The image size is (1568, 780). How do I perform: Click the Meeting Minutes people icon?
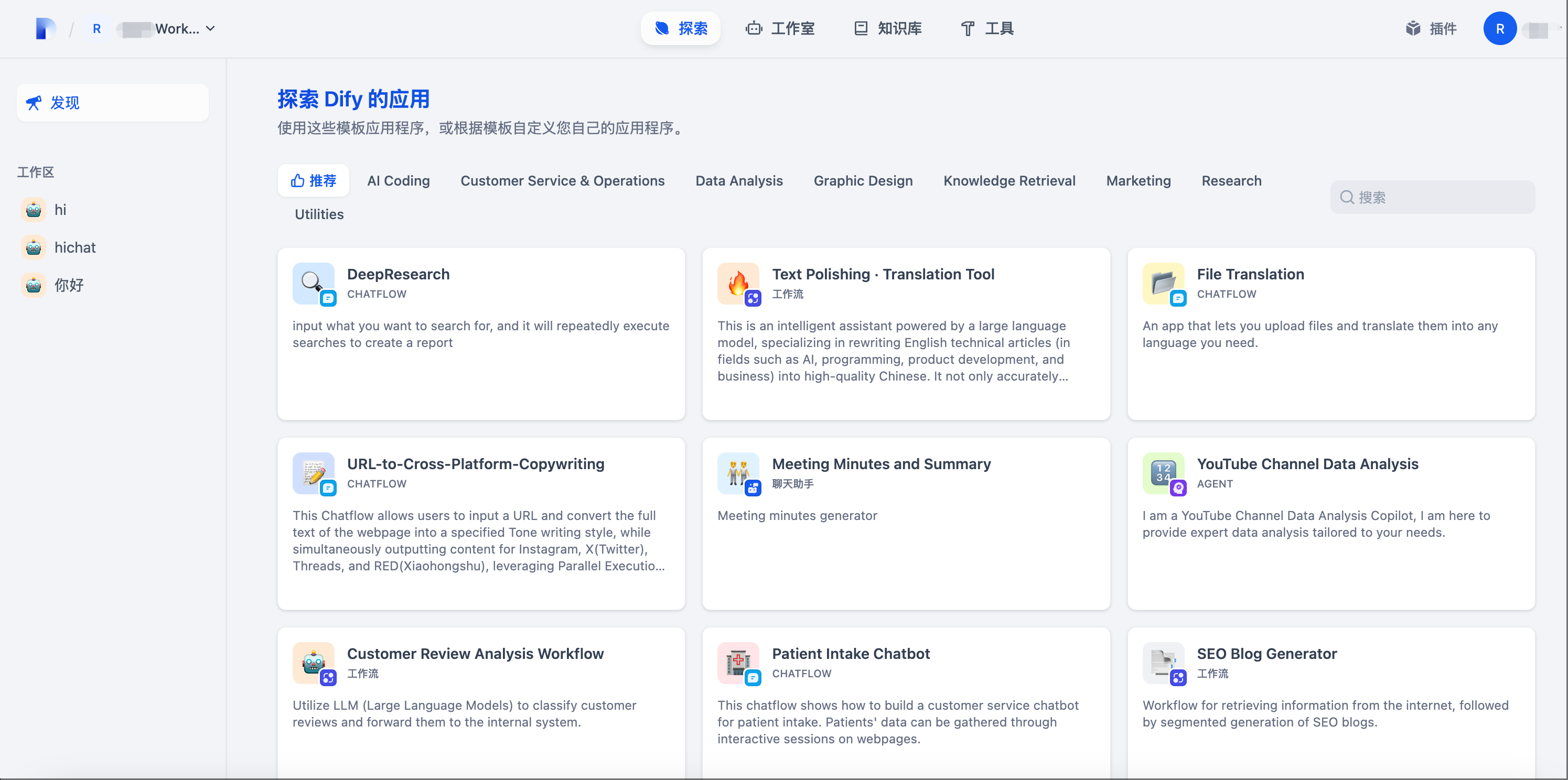click(738, 473)
